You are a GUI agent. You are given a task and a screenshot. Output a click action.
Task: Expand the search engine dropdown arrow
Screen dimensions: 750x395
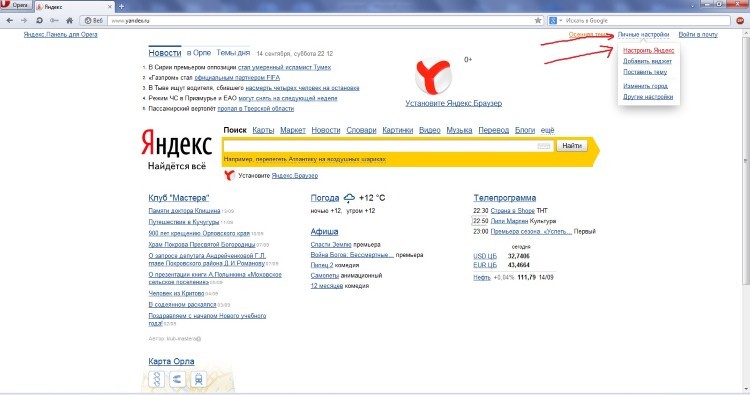(x=561, y=21)
